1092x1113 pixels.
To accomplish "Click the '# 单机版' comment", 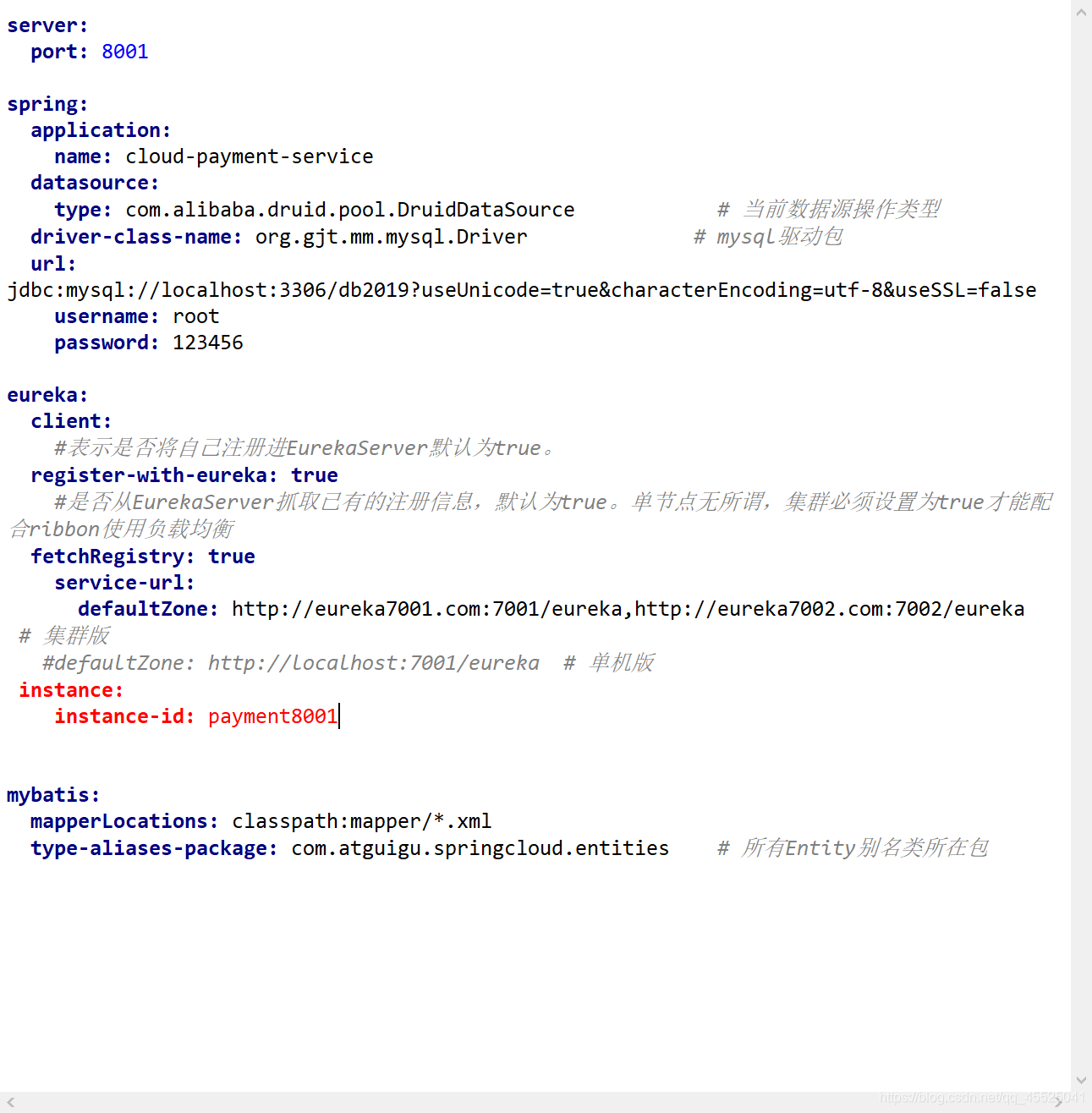I will pos(609,663).
